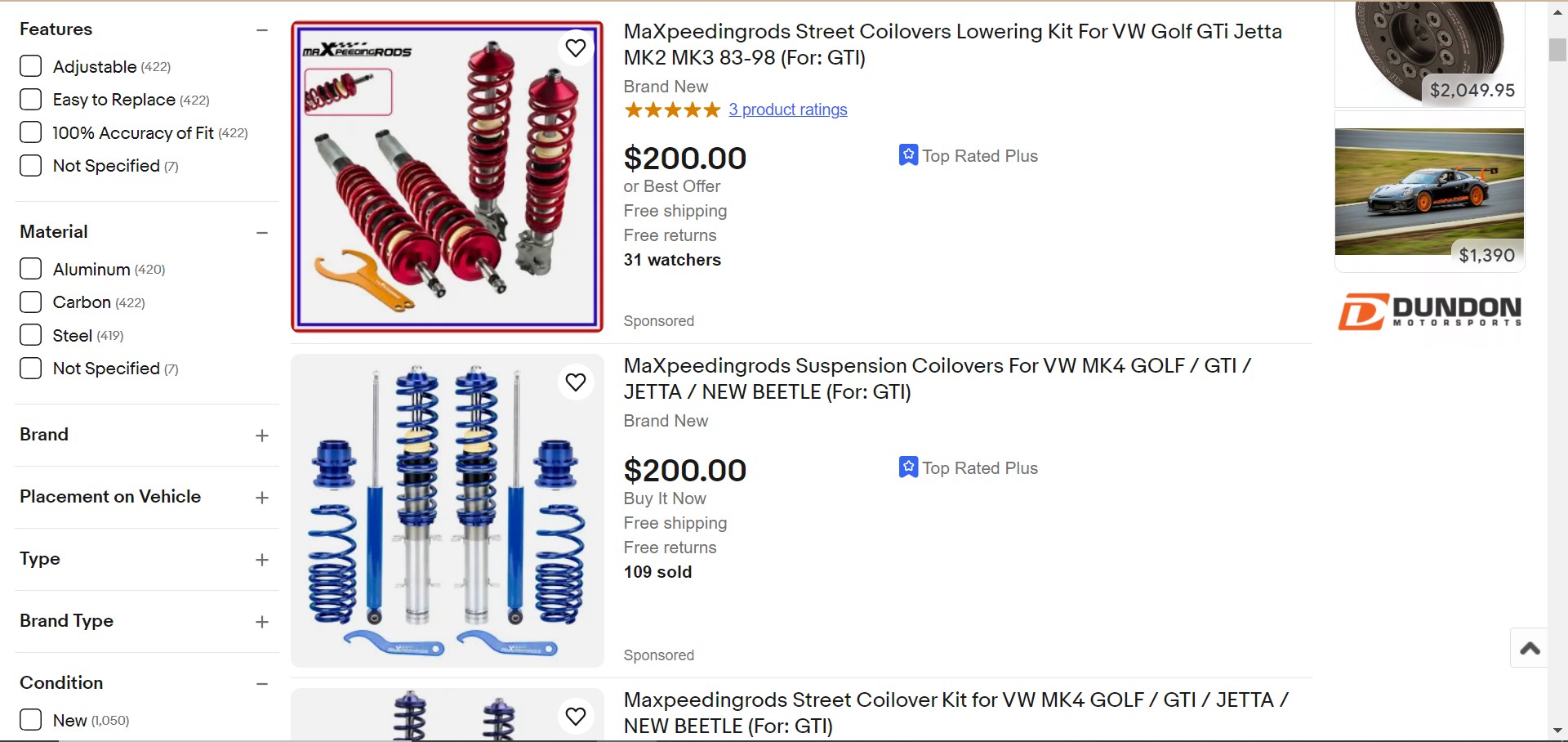This screenshot has width=1568, height=742.
Task: Expand Placement on Vehicle filter
Action: (x=261, y=498)
